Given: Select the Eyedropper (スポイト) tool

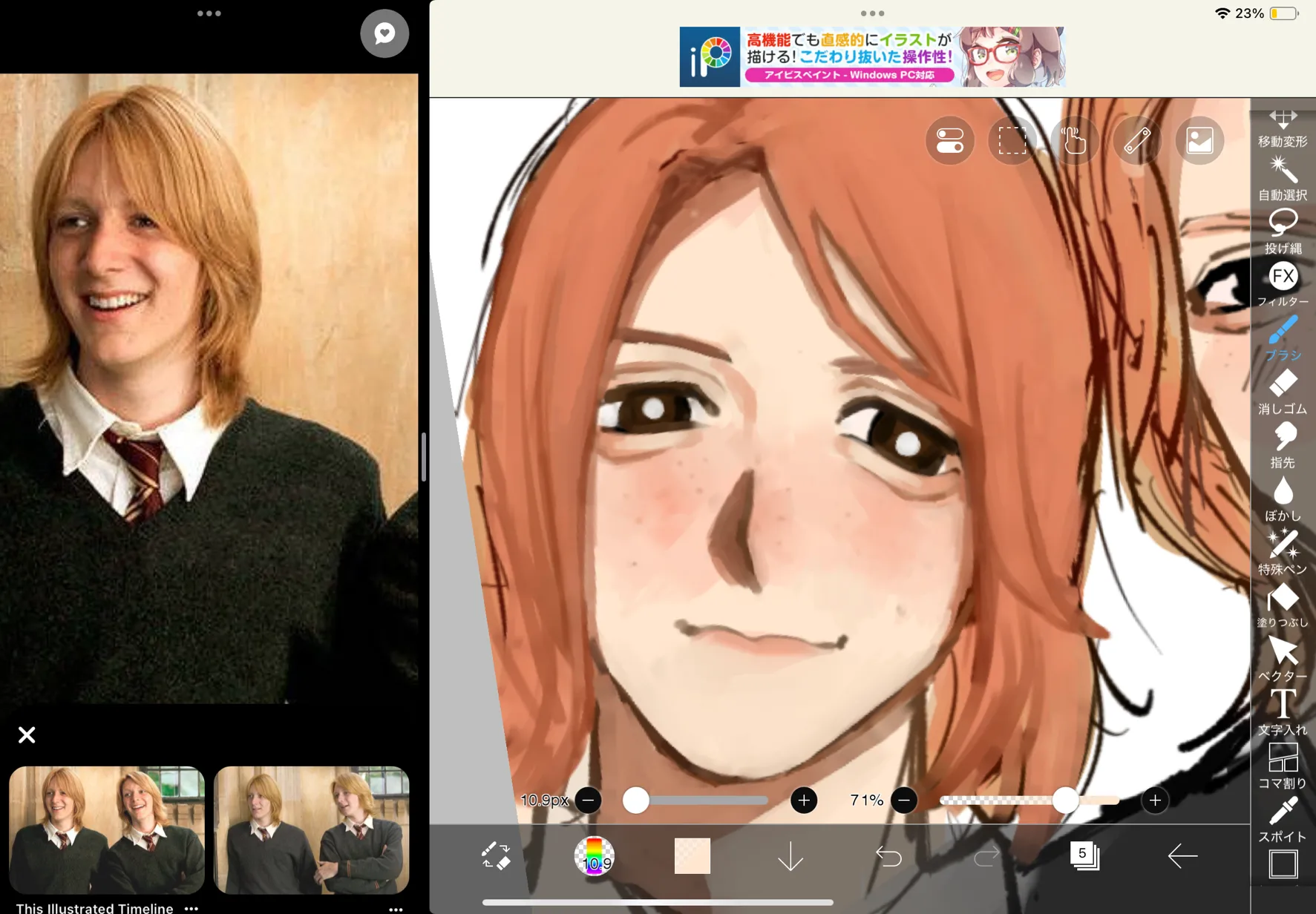Looking at the screenshot, I should [1283, 820].
